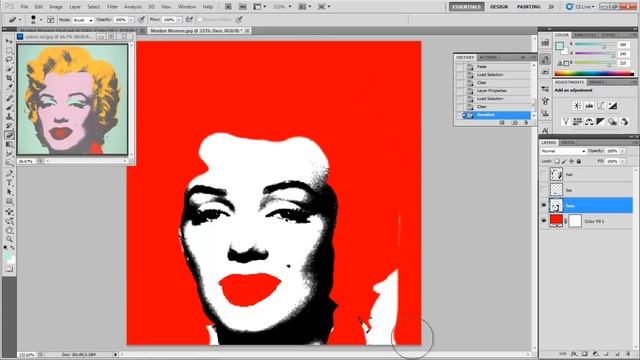Select the Horizontal Type tool
The image size is (640, 360).
9,183
